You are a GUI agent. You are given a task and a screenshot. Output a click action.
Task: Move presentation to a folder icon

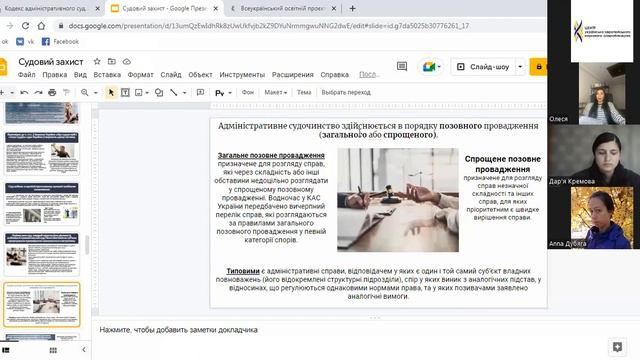point(111,62)
